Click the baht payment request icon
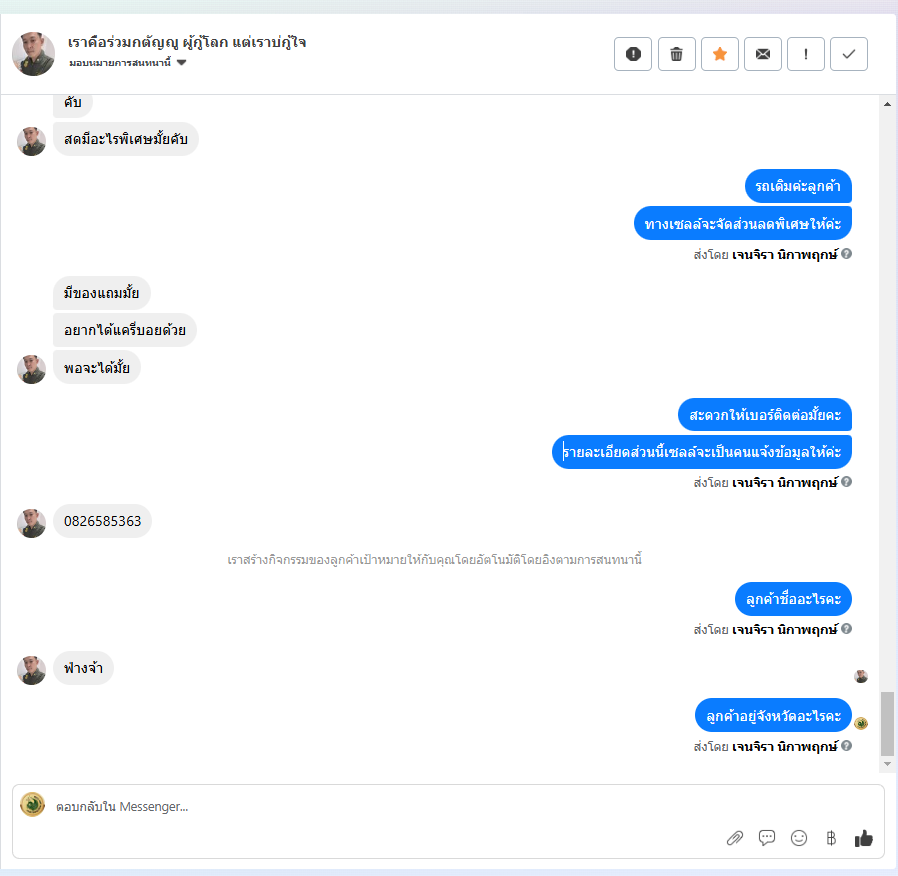Viewport: 898px width, 876px height. 831,838
